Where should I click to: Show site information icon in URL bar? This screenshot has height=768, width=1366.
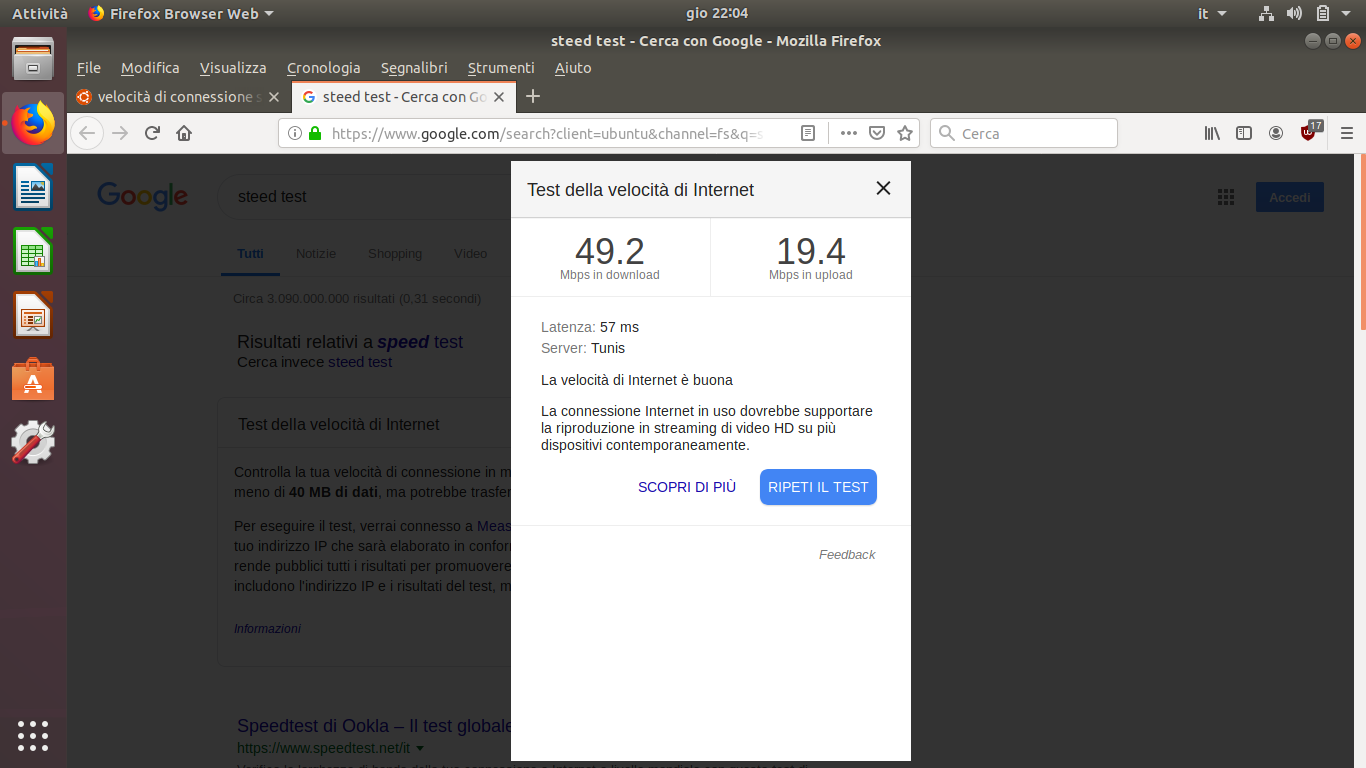[295, 133]
